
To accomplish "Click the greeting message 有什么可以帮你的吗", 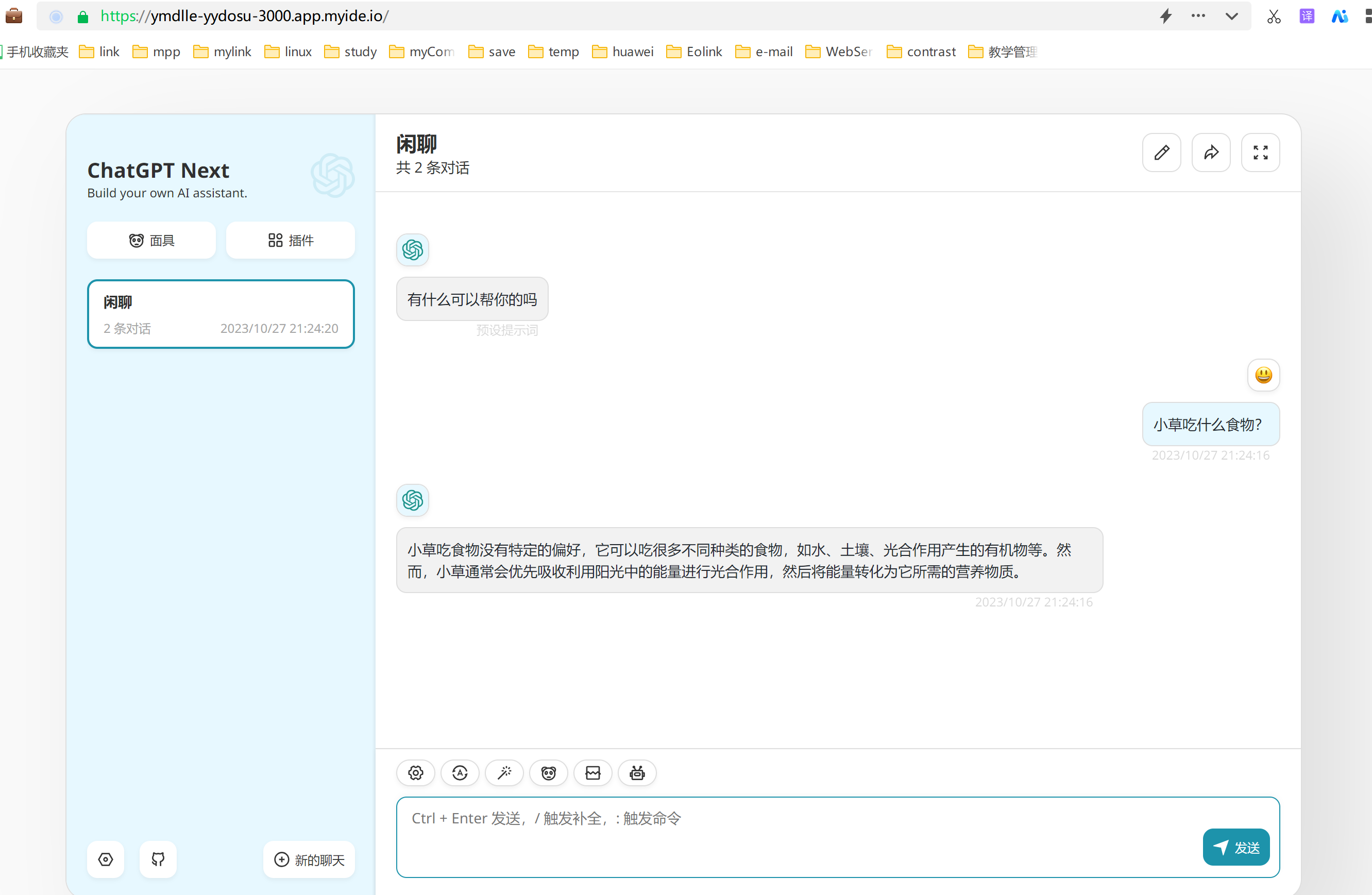I will coord(472,299).
